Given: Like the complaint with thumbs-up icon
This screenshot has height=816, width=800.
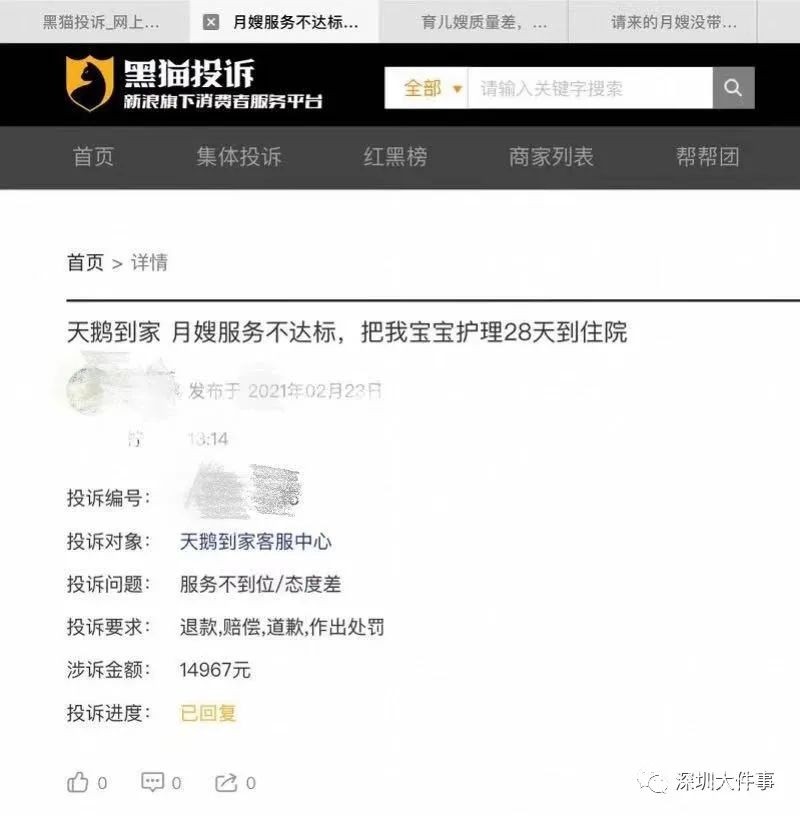Looking at the screenshot, I should point(78,782).
